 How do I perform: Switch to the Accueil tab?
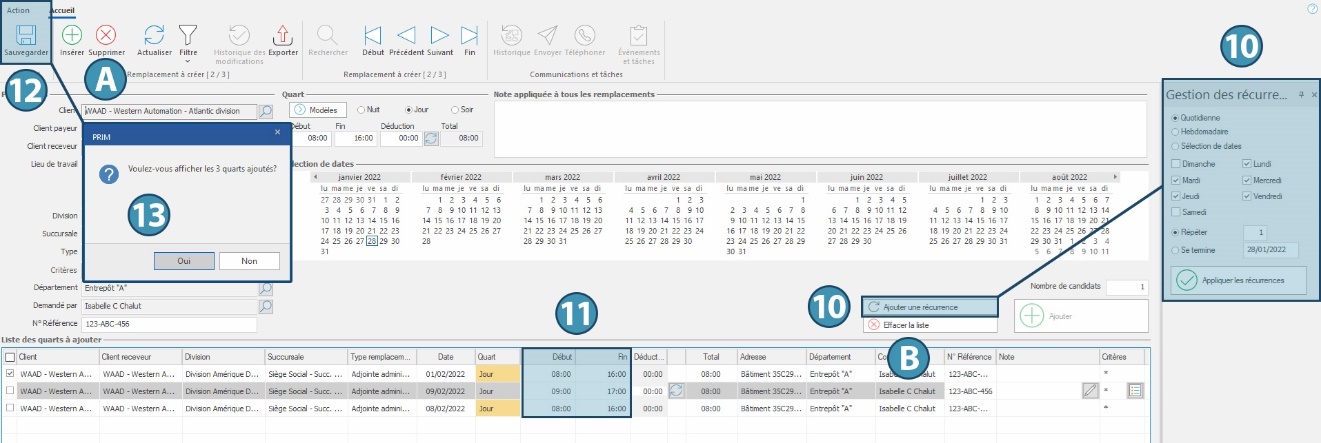point(64,11)
